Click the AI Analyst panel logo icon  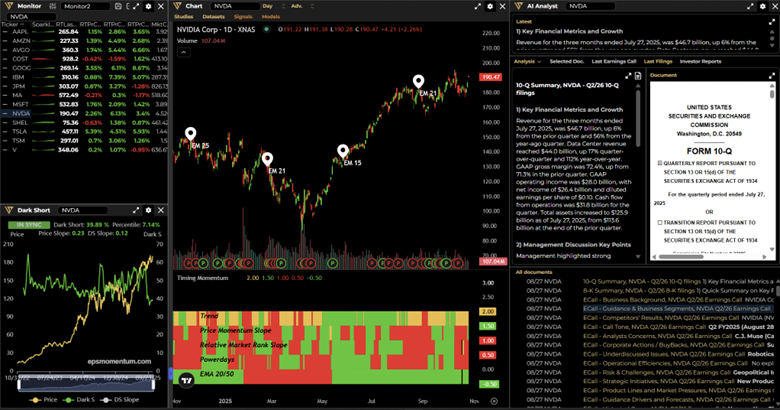coord(518,6)
